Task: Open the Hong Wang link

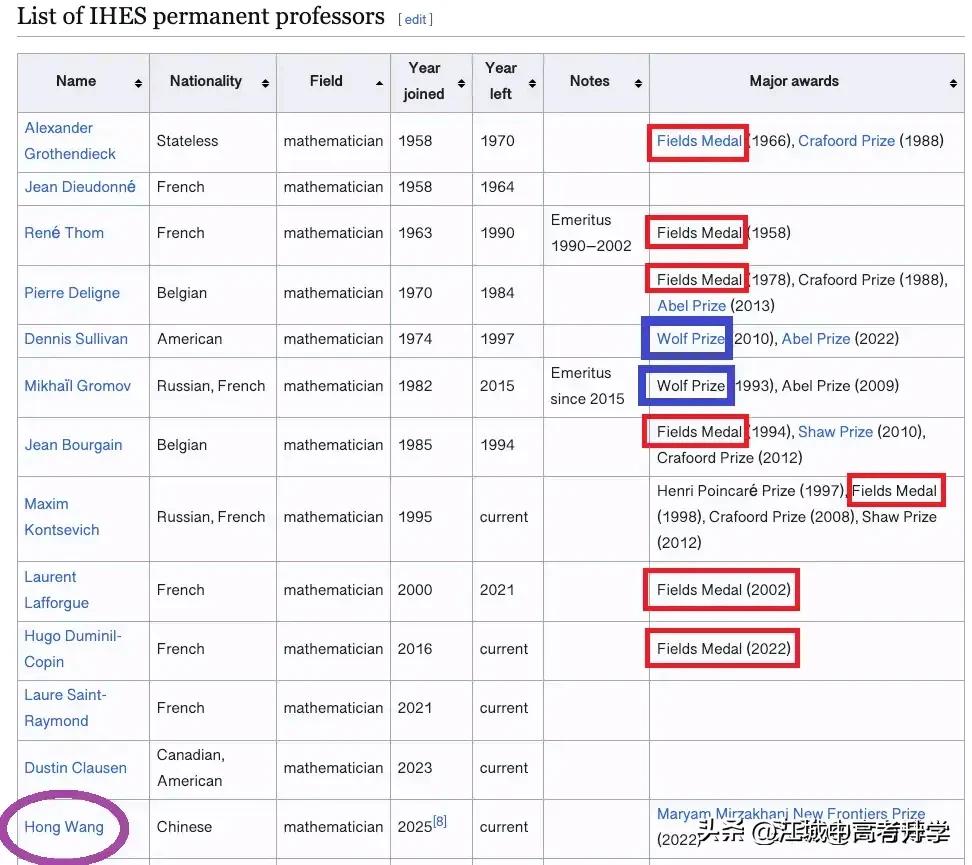Action: 64,827
